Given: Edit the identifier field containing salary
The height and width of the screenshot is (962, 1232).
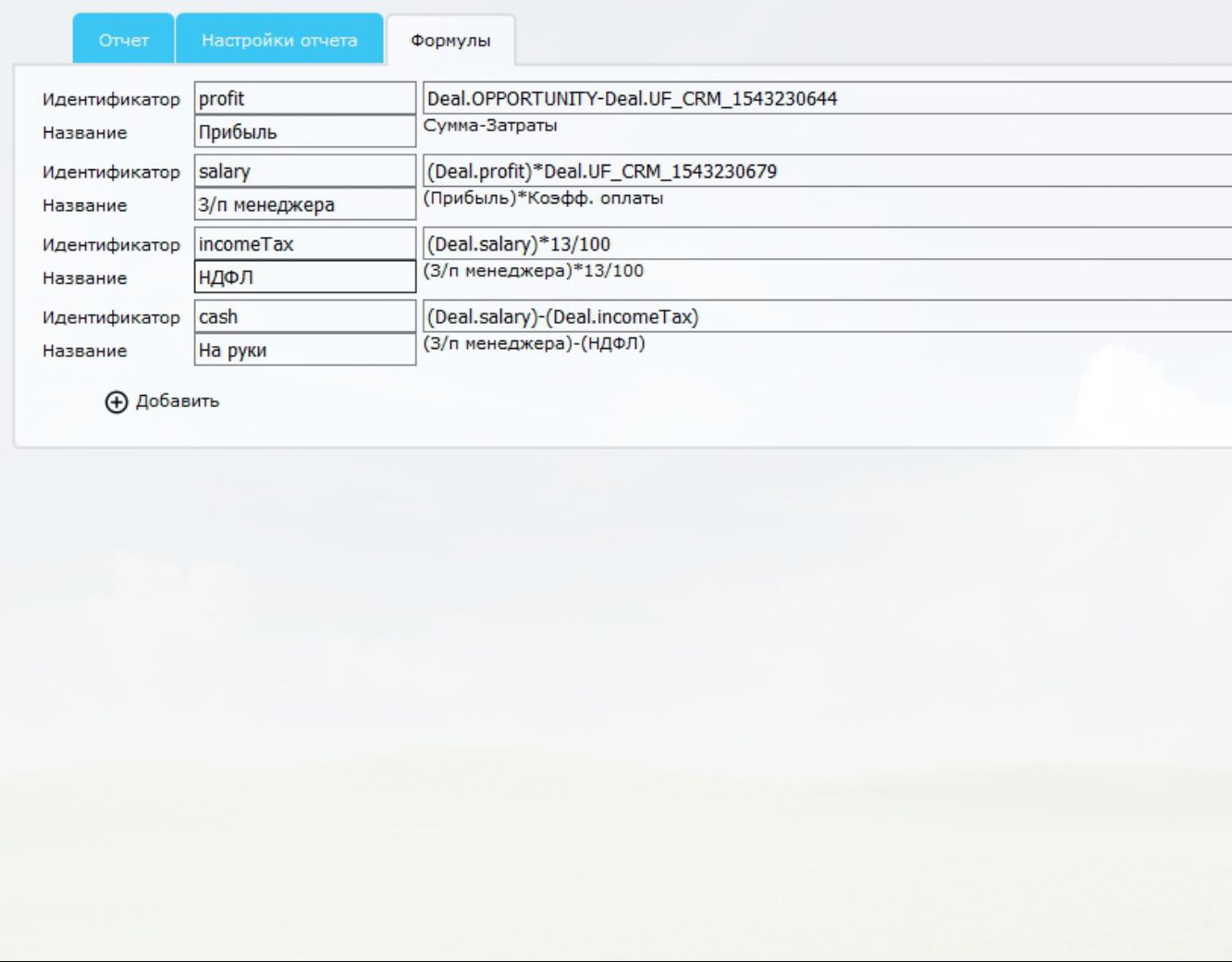Looking at the screenshot, I should (305, 171).
